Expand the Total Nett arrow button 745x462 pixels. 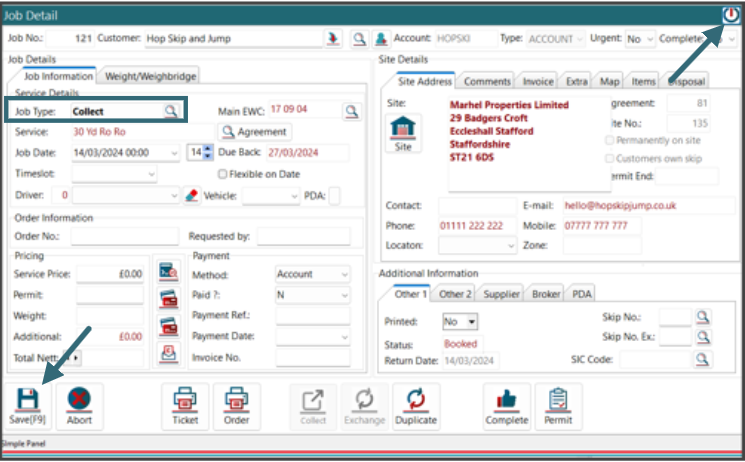coord(76,358)
